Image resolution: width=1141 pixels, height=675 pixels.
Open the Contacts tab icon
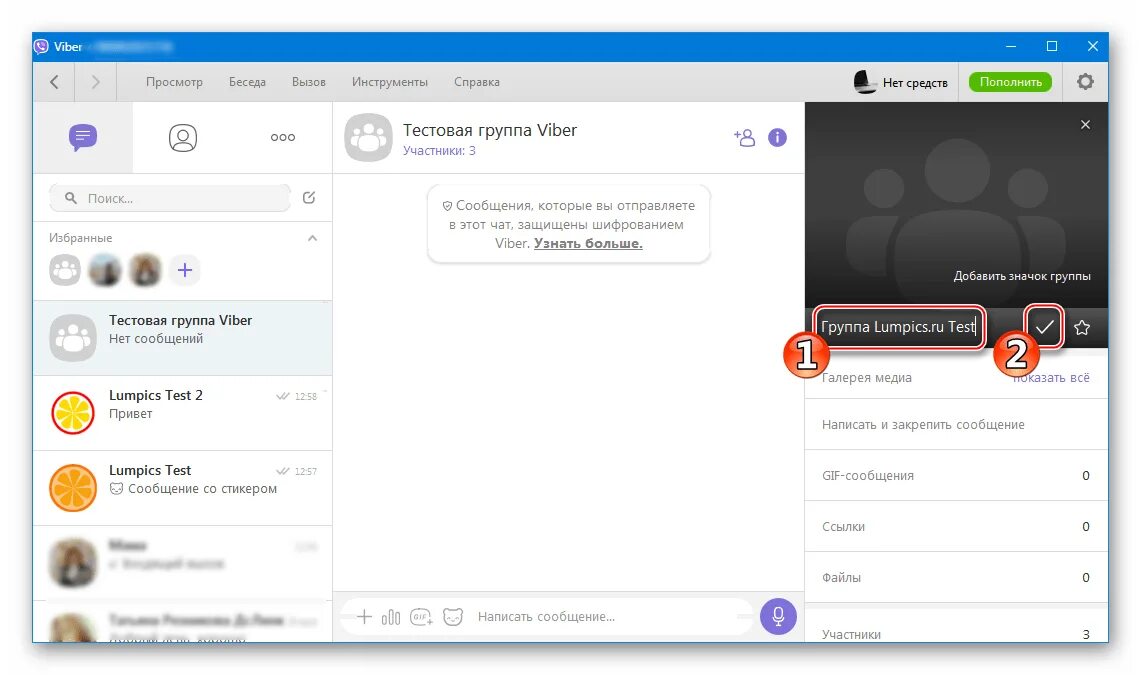[183, 137]
